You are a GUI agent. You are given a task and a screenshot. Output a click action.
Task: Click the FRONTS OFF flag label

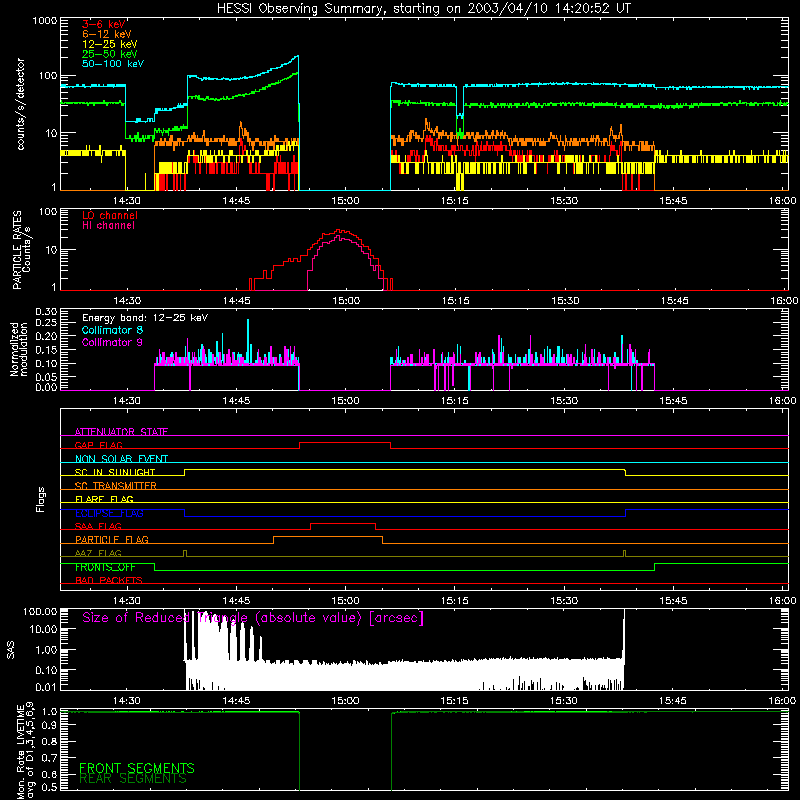point(105,567)
